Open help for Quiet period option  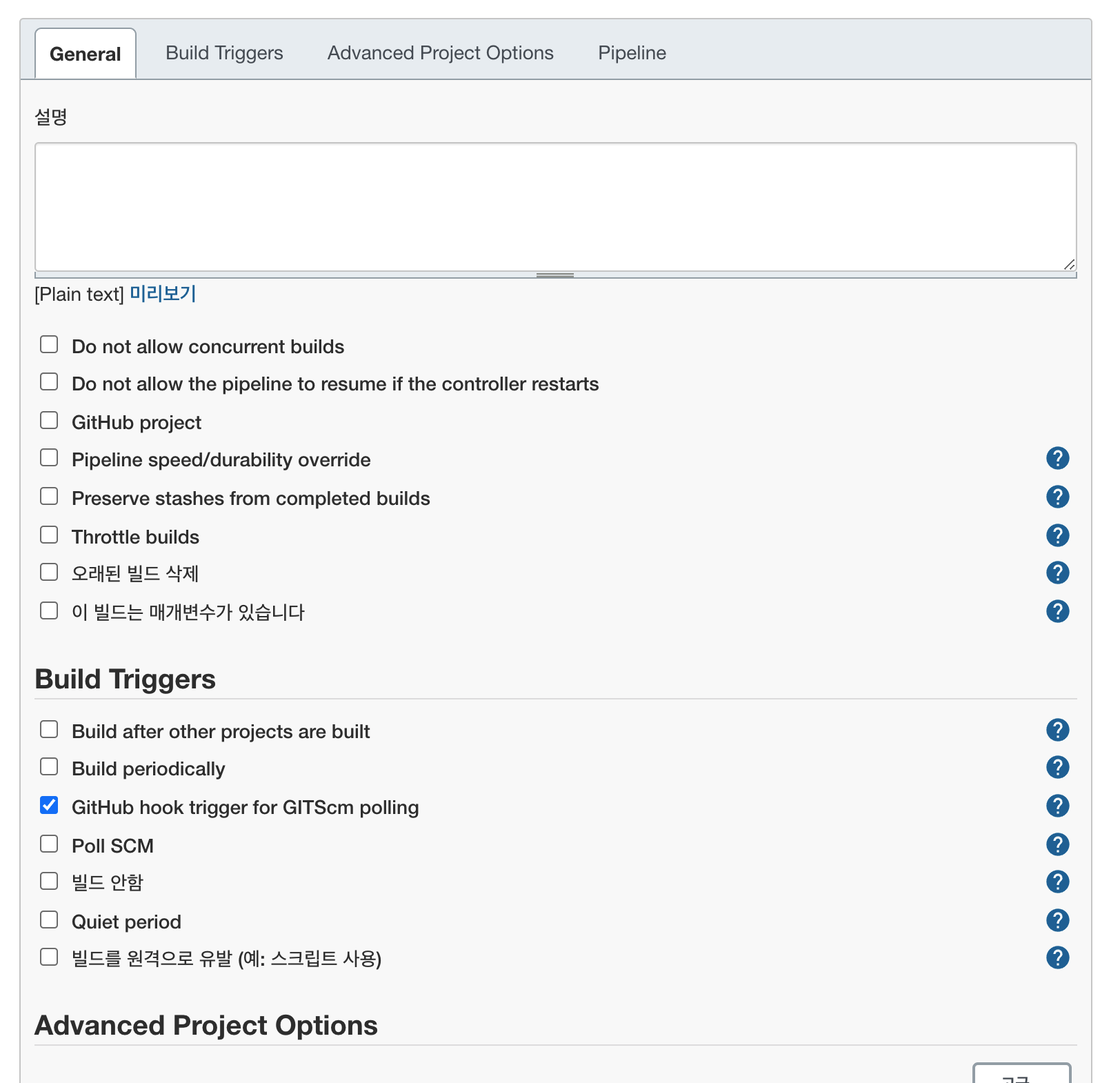(x=1057, y=920)
